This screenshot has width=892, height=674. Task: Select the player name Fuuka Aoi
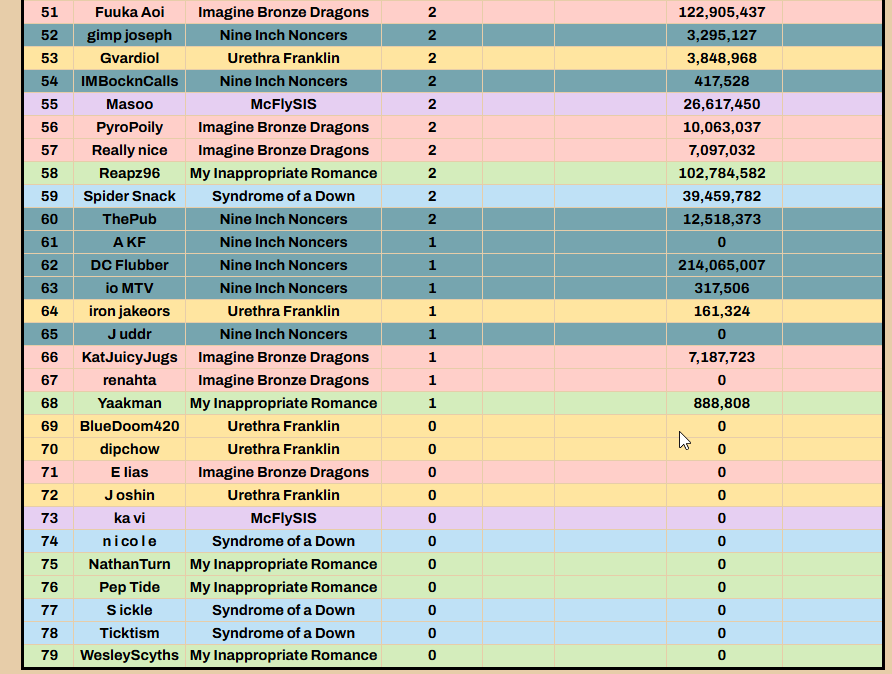point(130,12)
